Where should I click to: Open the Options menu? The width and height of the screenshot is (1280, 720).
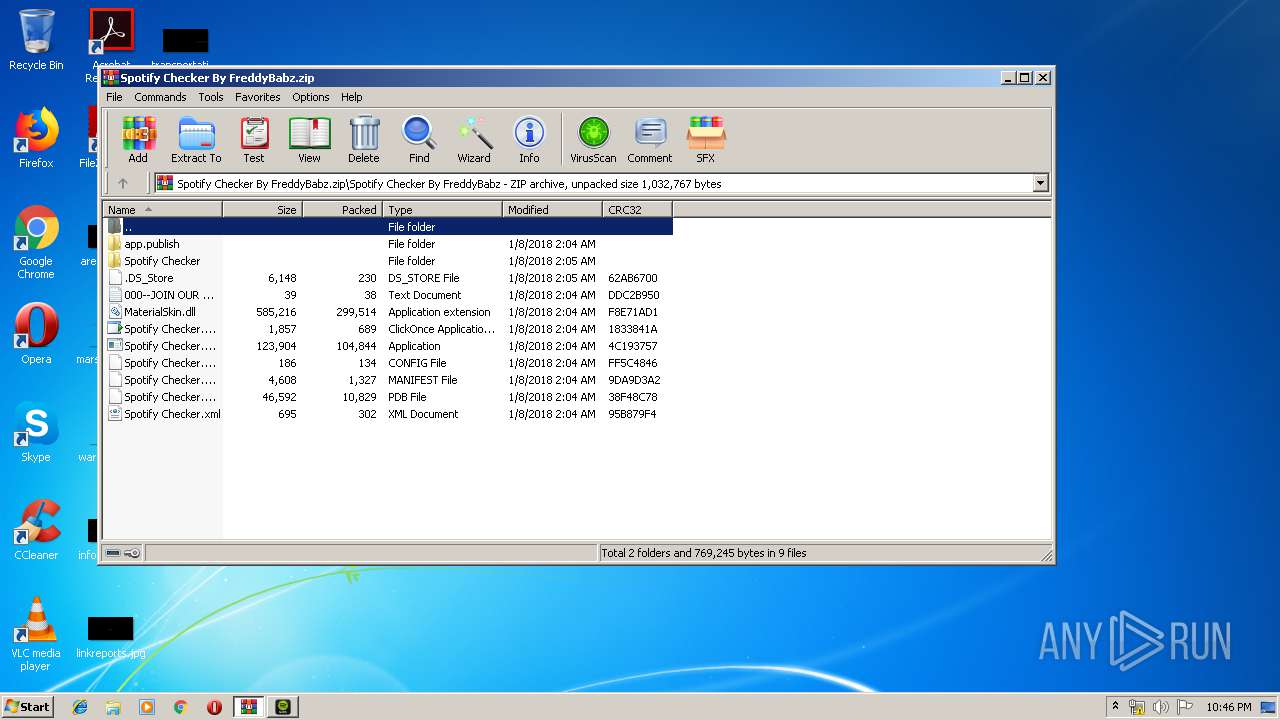311,97
